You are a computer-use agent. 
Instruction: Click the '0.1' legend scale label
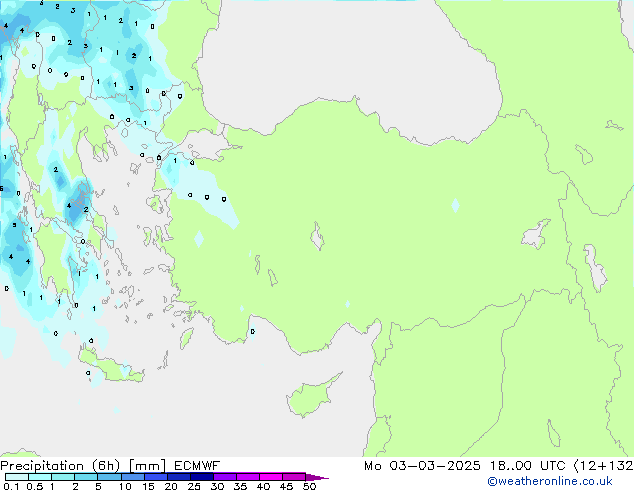click(x=11, y=486)
